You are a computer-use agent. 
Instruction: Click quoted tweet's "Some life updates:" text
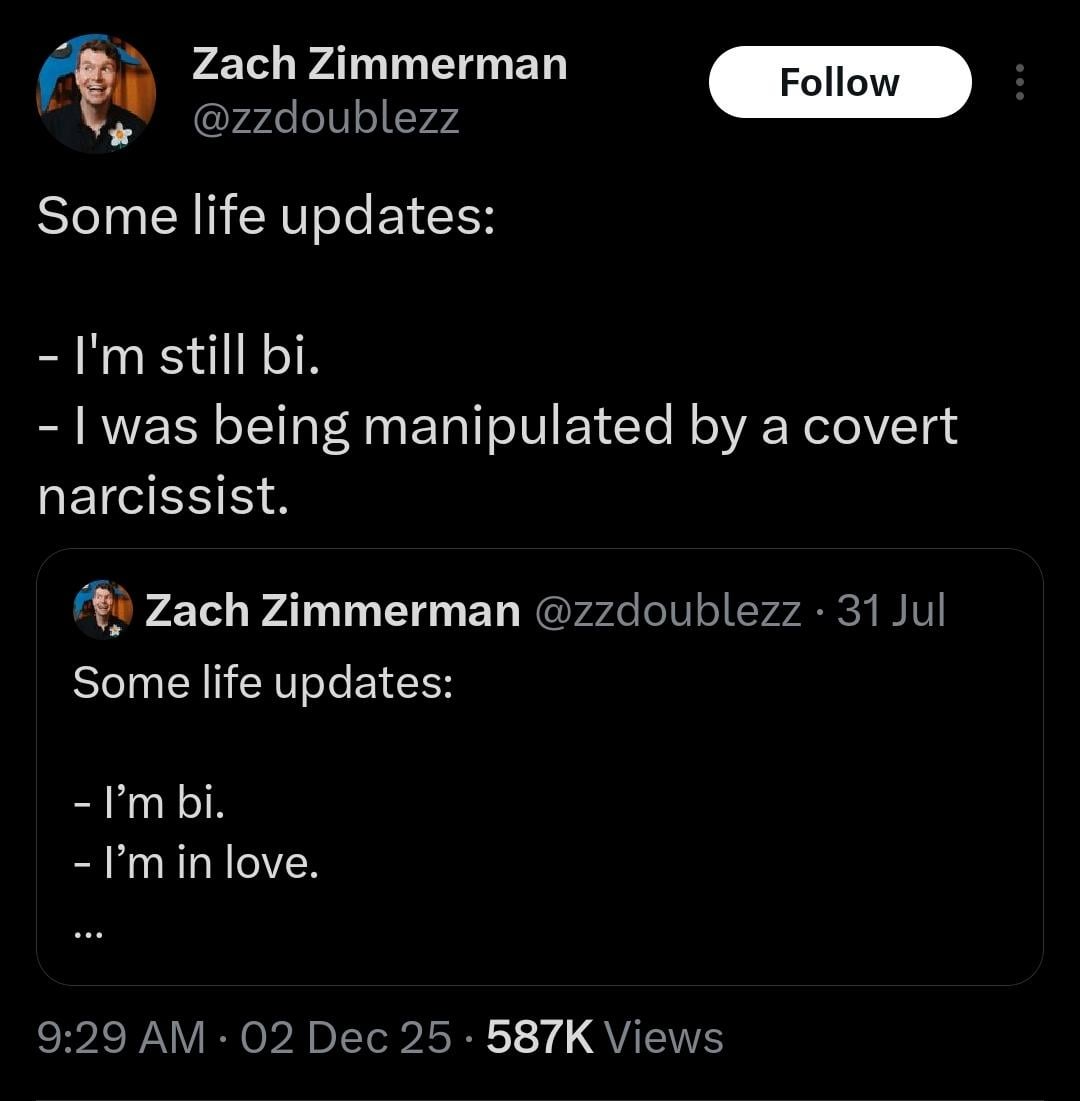[x=263, y=683]
